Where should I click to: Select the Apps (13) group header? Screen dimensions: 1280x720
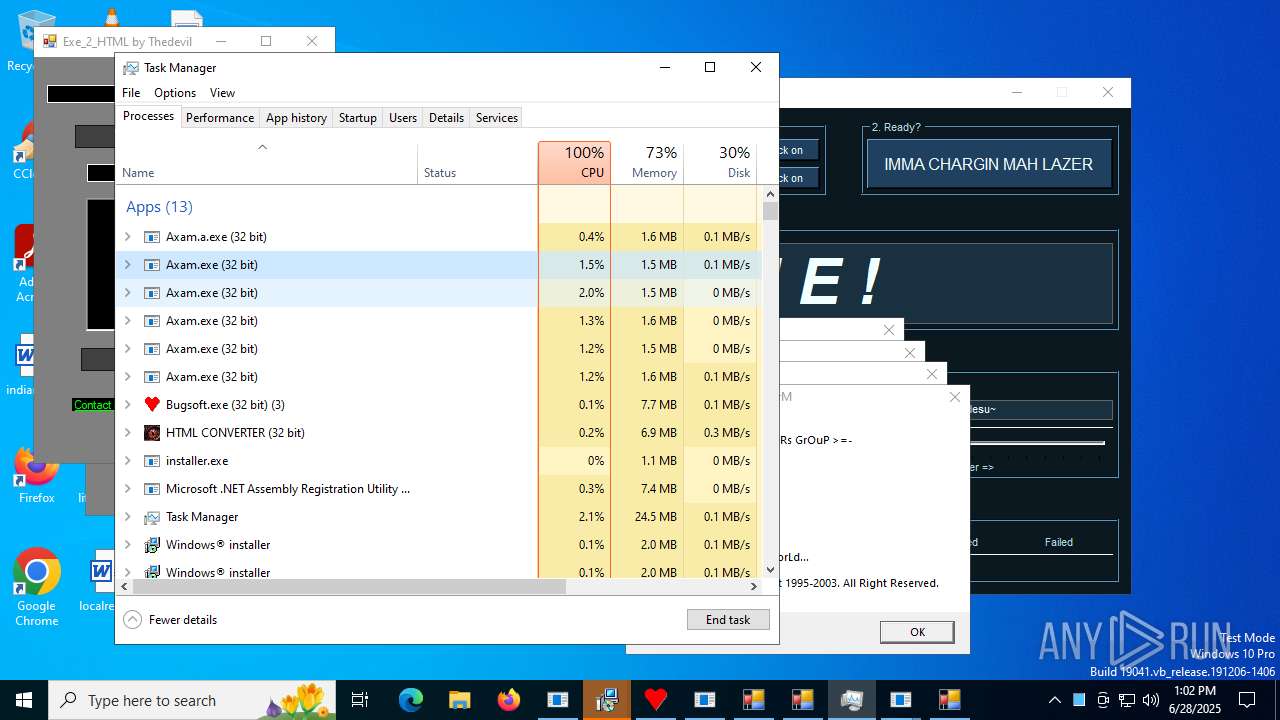pyautogui.click(x=159, y=207)
